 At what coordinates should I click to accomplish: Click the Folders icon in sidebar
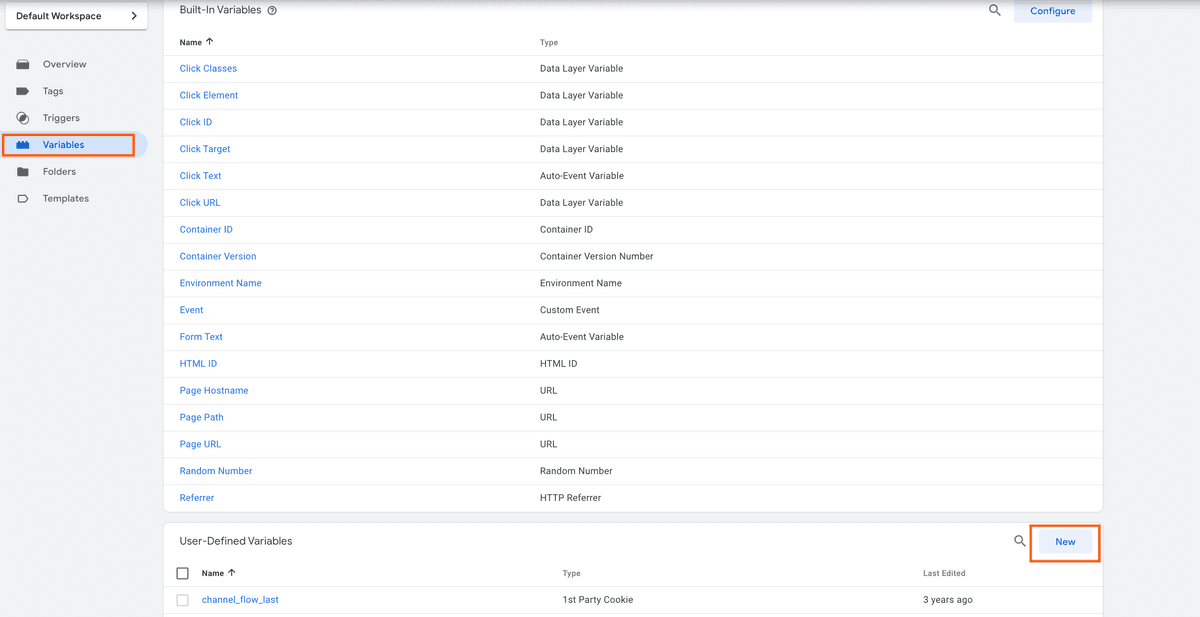point(23,172)
